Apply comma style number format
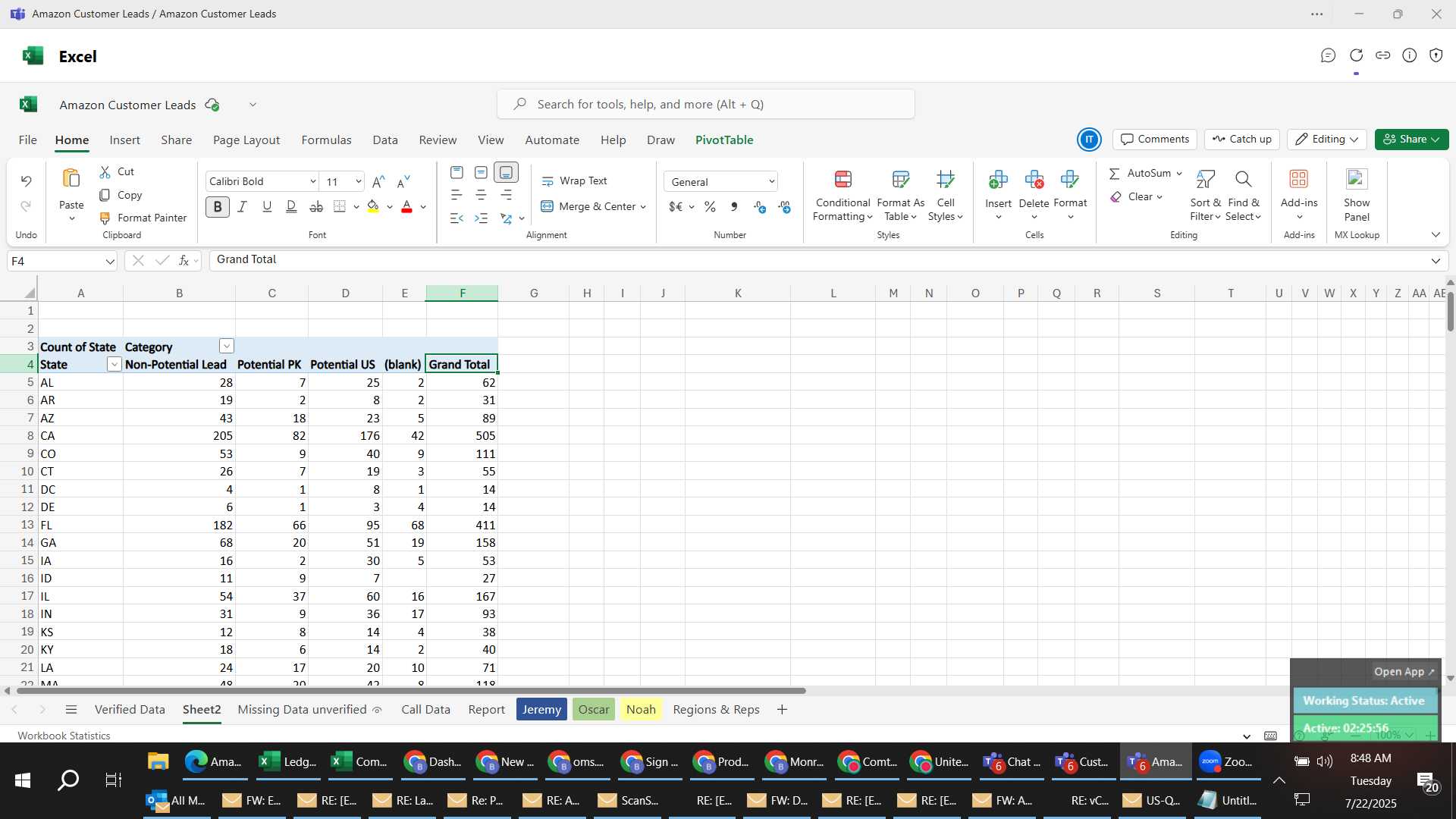This screenshot has height=819, width=1456. [734, 207]
